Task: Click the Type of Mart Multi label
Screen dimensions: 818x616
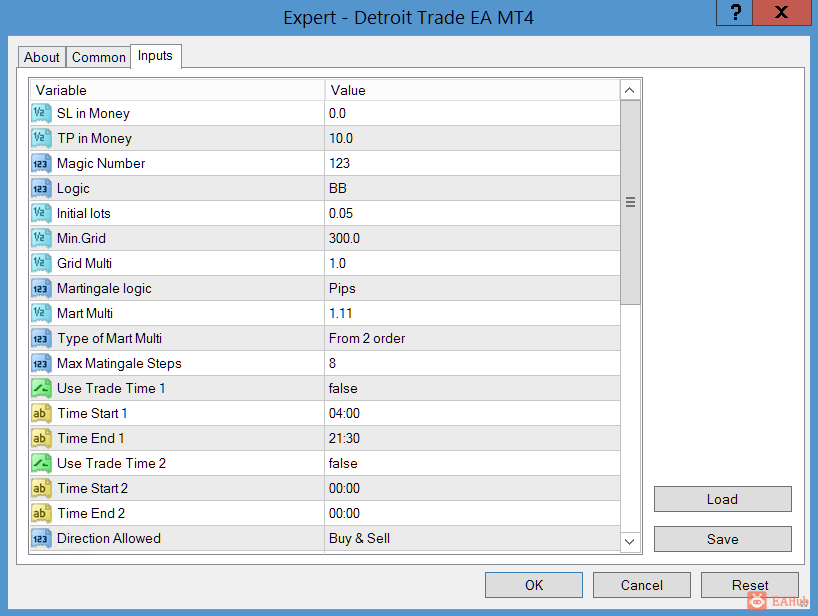Action: (x=110, y=339)
